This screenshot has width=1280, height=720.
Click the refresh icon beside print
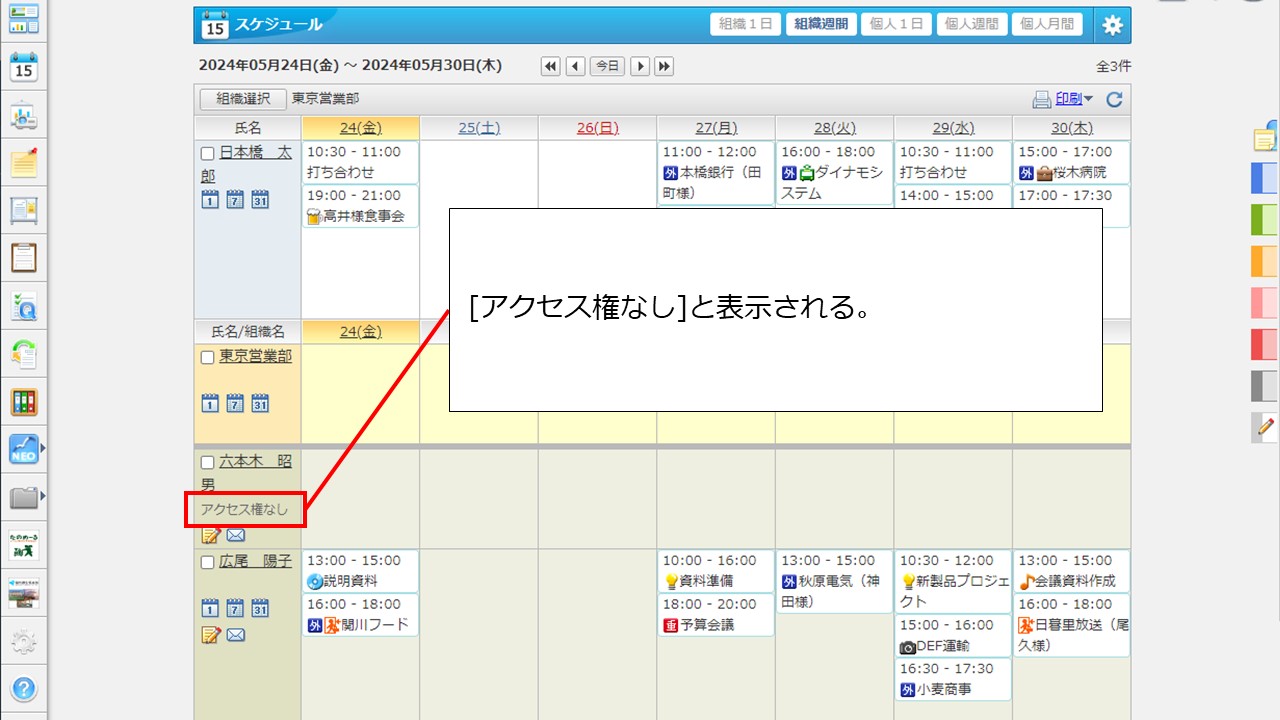tap(1114, 99)
